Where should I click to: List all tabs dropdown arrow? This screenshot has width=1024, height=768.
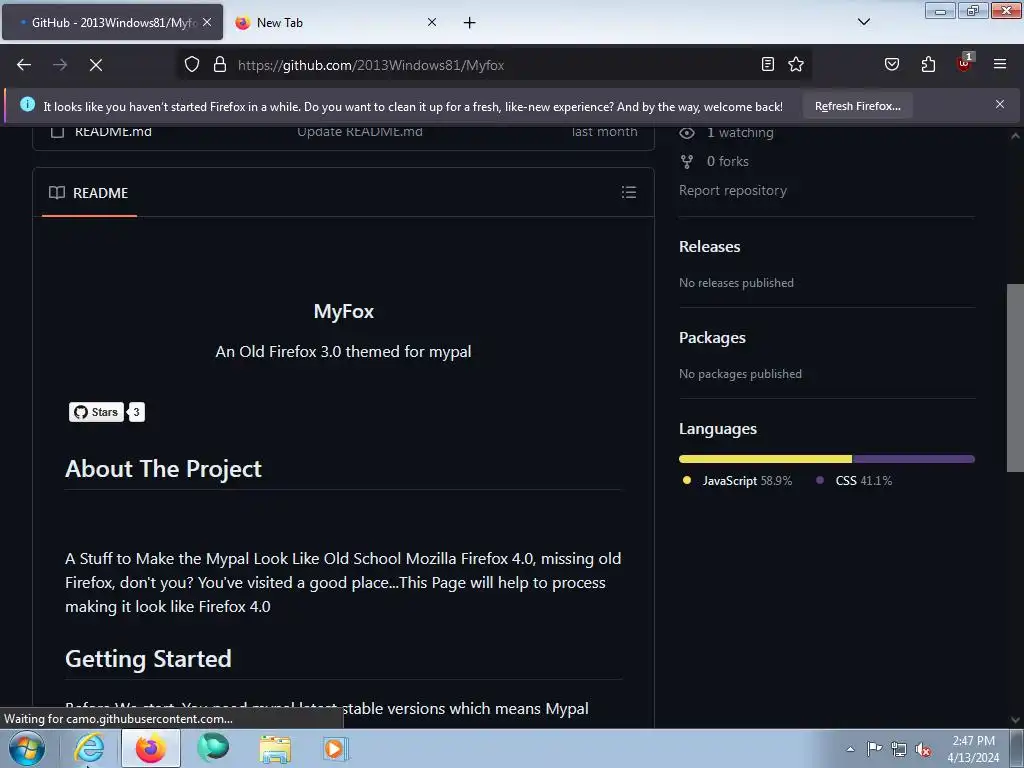tap(864, 22)
